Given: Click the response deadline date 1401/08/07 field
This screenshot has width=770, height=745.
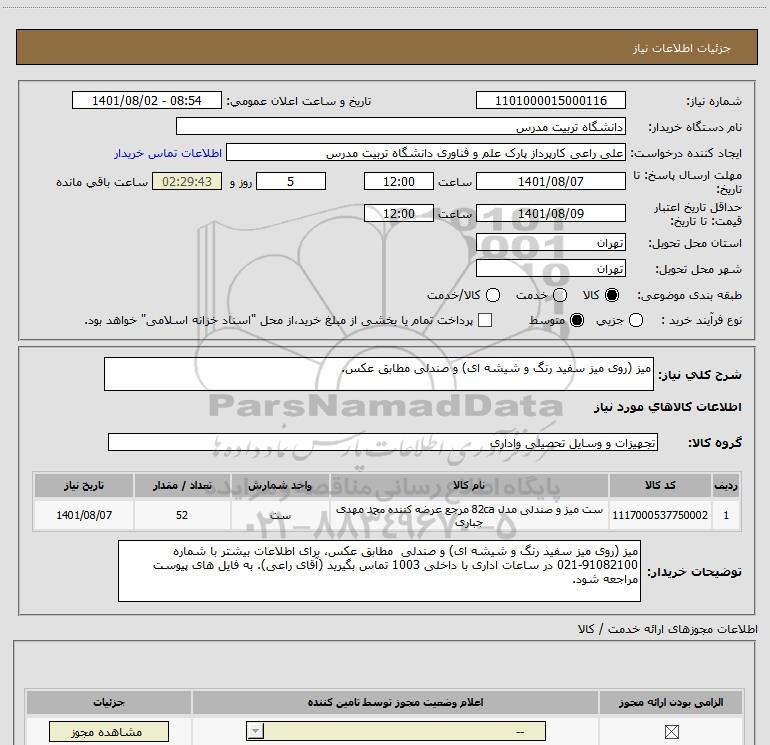Looking at the screenshot, I should pos(550,181).
